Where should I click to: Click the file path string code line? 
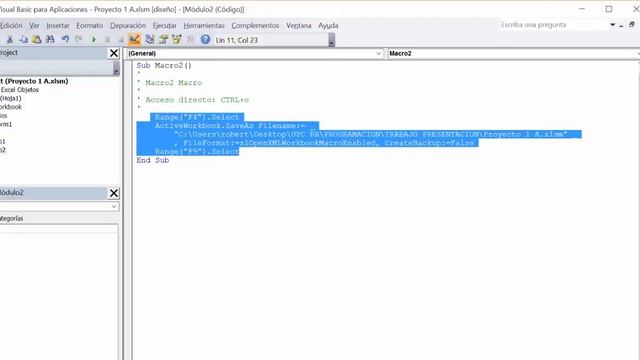(370, 134)
